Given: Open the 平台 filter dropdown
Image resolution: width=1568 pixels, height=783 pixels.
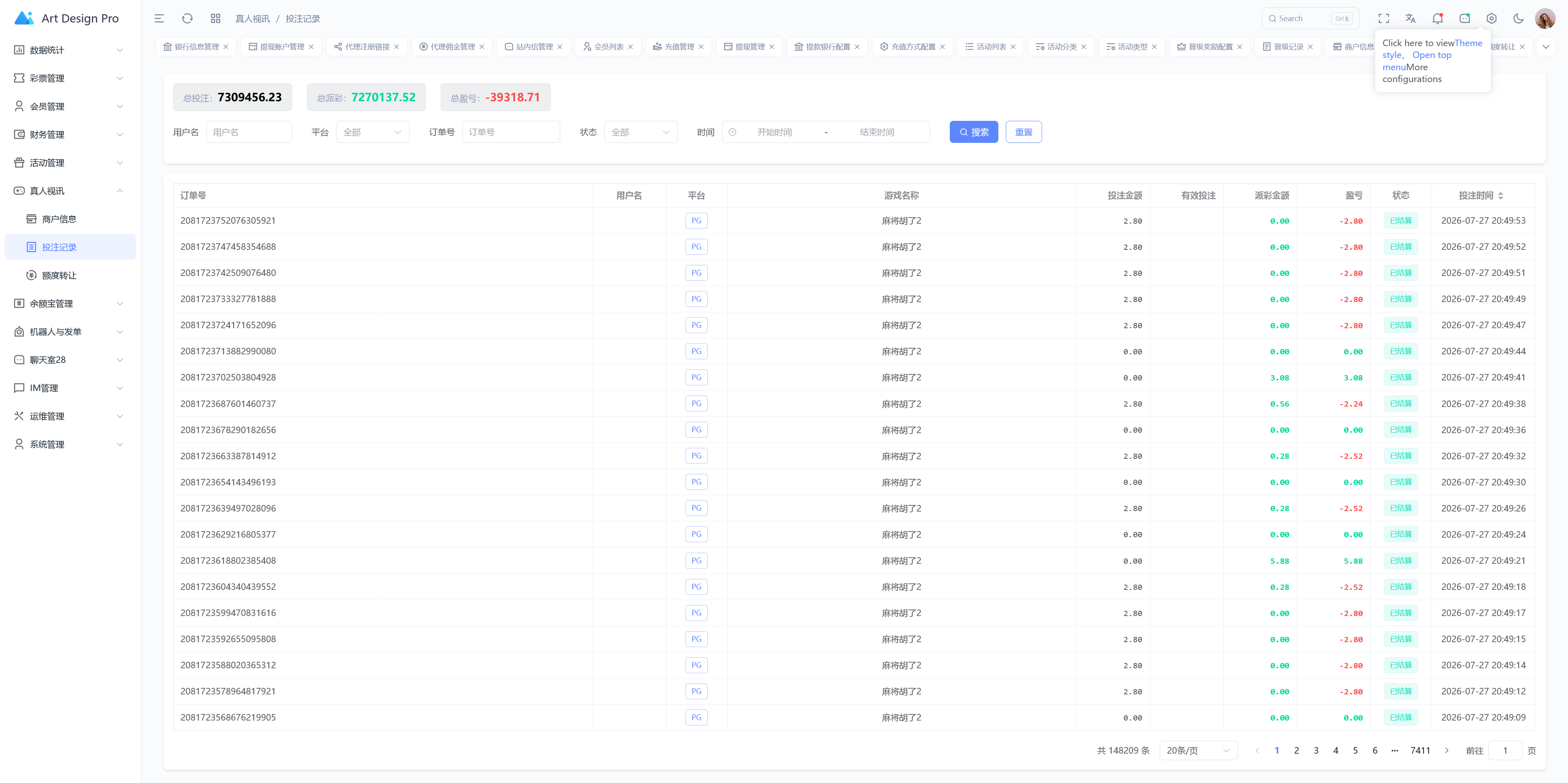Looking at the screenshot, I should (372, 132).
